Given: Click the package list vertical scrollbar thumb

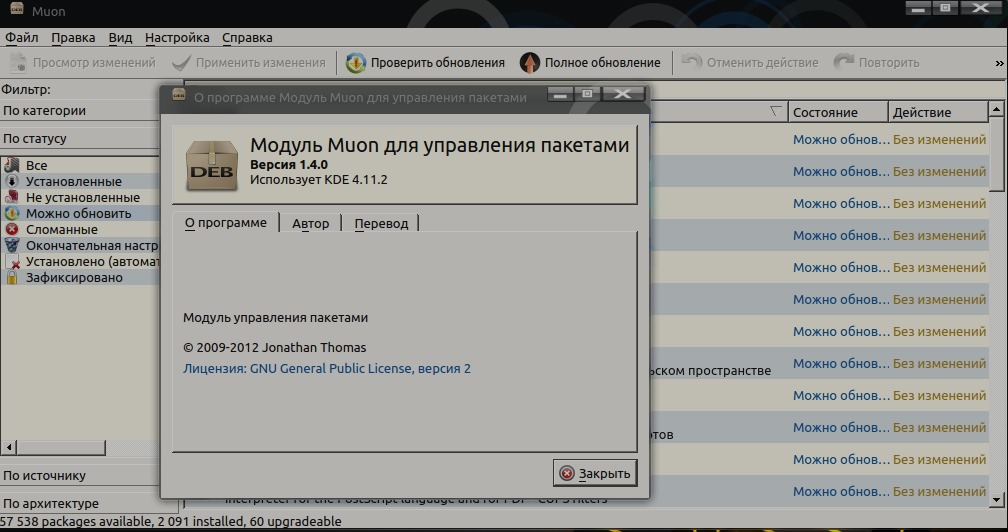Looking at the screenshot, I should [997, 154].
